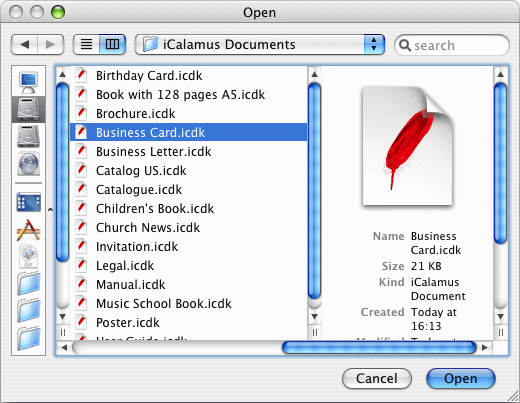Select Music School Book.icdk file
Image resolution: width=520 pixels, height=403 pixels.
click(x=188, y=304)
